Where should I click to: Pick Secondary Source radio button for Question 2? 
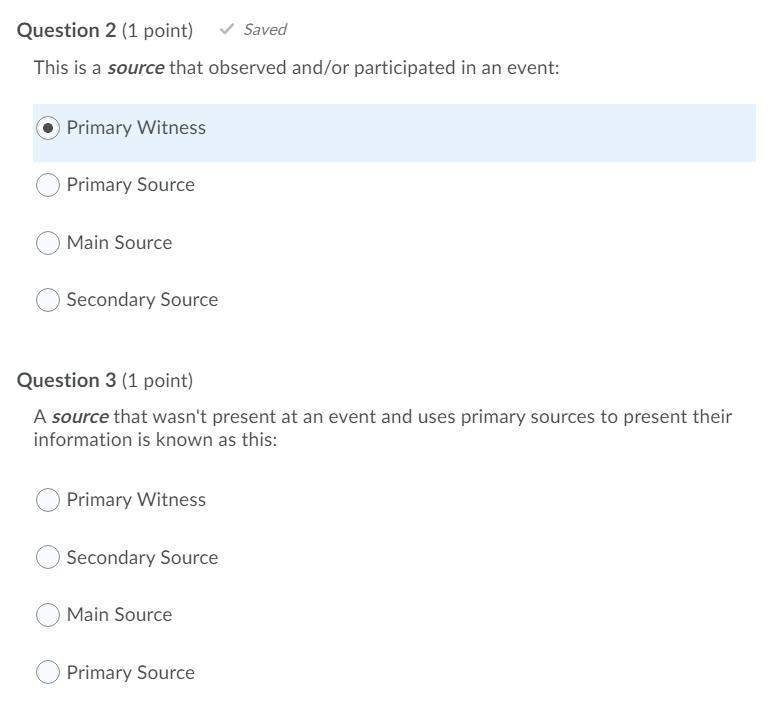point(47,300)
